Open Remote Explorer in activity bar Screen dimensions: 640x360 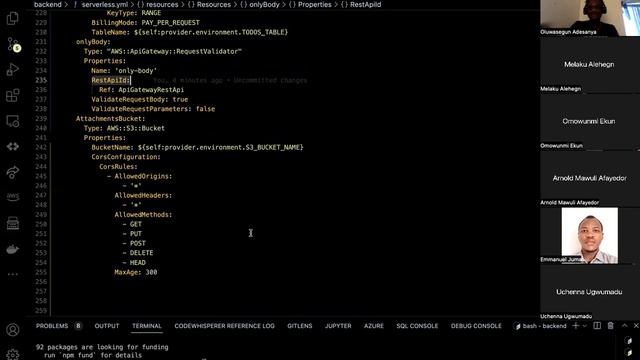click(13, 121)
